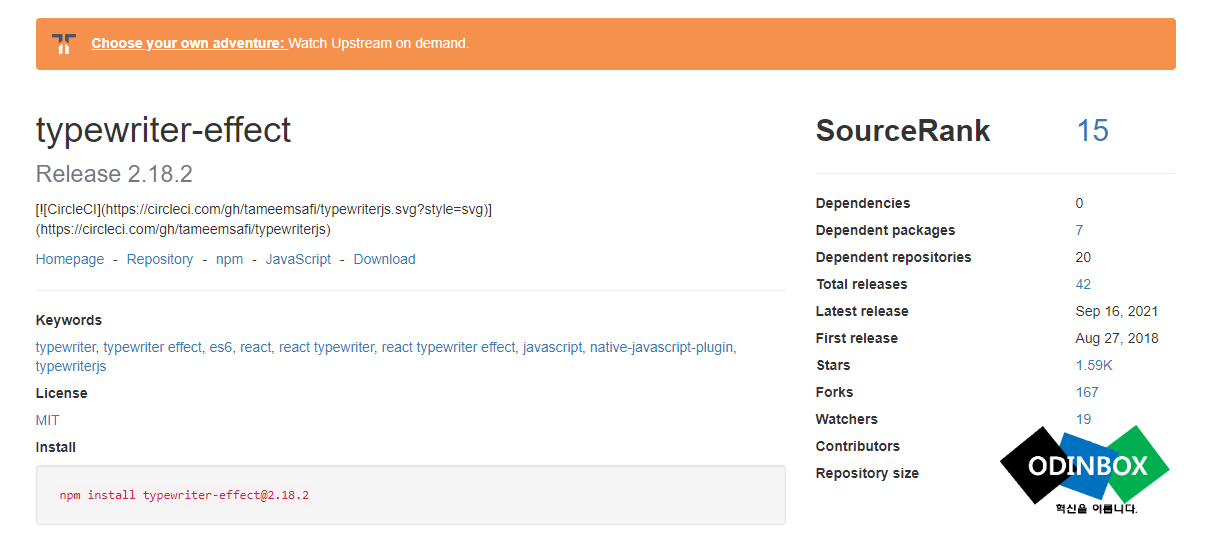Select the JavaScript language link
Screen dimensions: 1220x542
tap(298, 259)
